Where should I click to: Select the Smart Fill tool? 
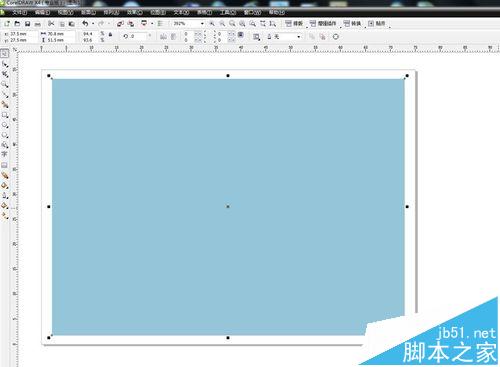pos(5,105)
